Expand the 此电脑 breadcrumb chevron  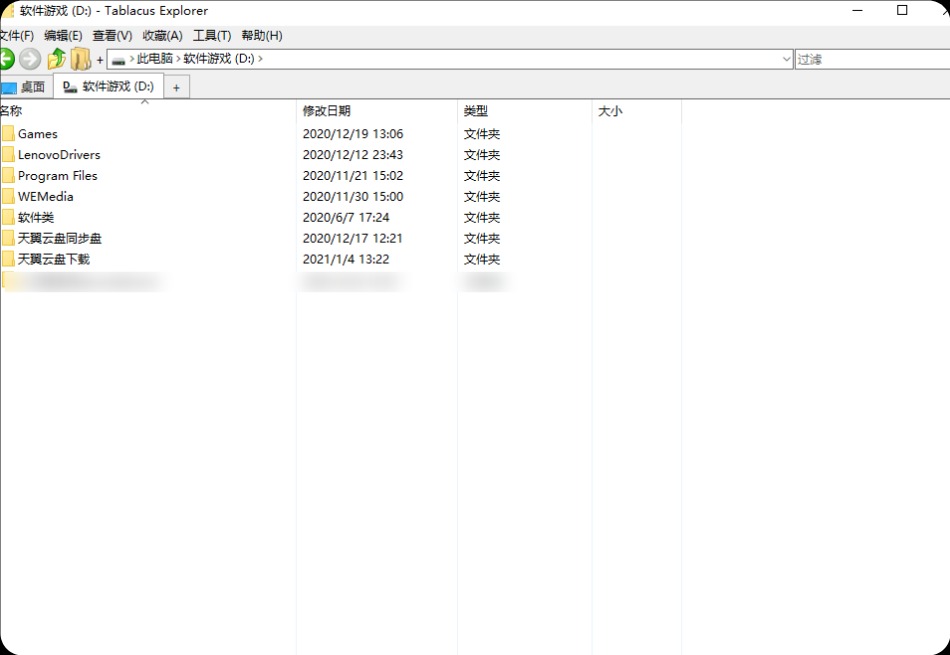[179, 58]
